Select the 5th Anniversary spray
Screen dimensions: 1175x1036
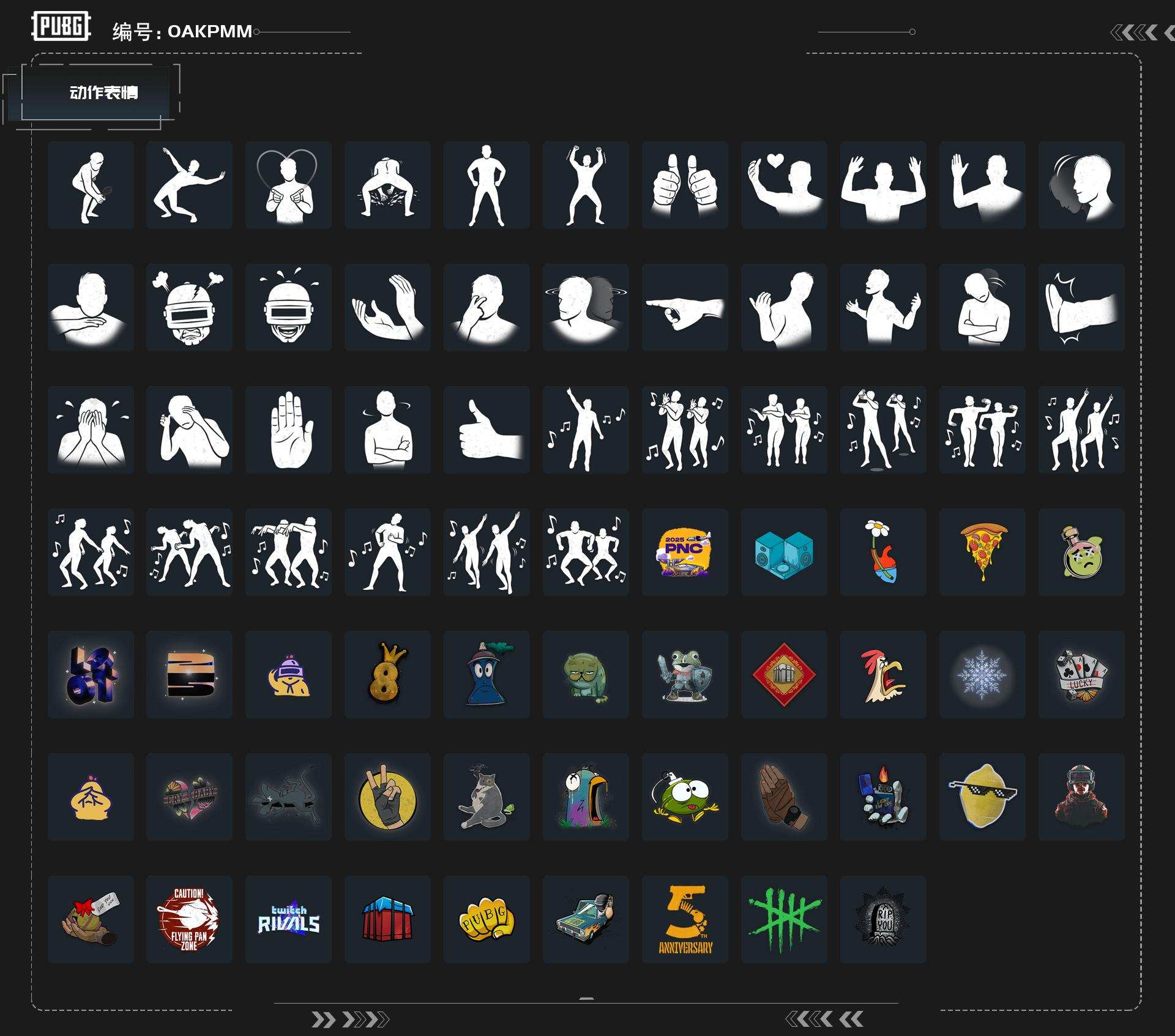tap(685, 919)
